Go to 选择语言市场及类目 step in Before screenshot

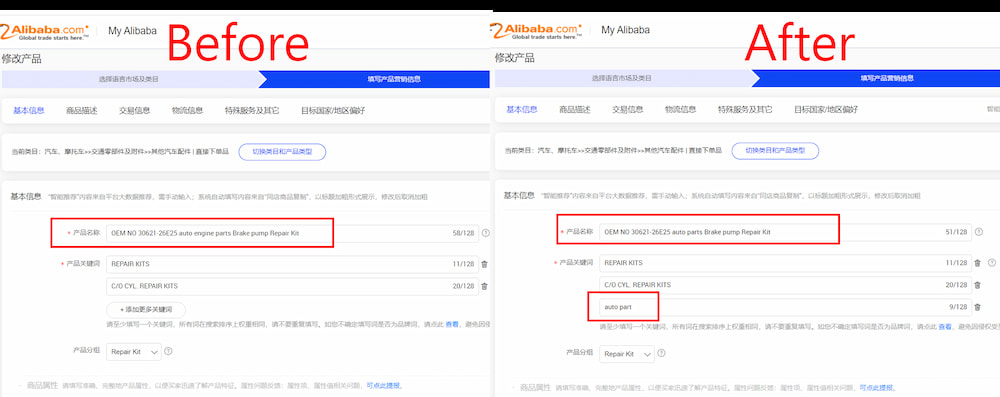click(129, 79)
